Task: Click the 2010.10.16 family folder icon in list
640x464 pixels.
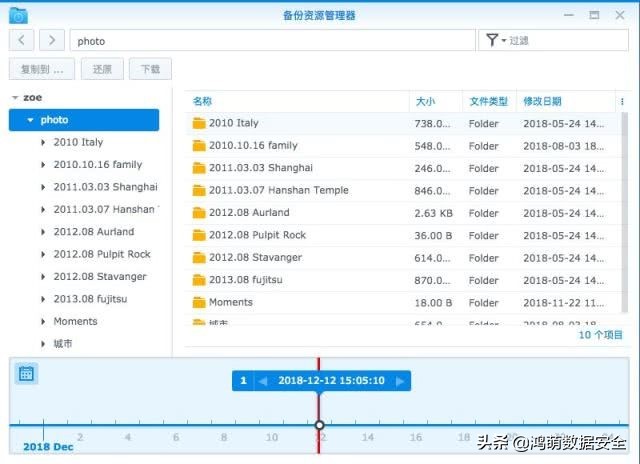Action: pyautogui.click(x=199, y=145)
